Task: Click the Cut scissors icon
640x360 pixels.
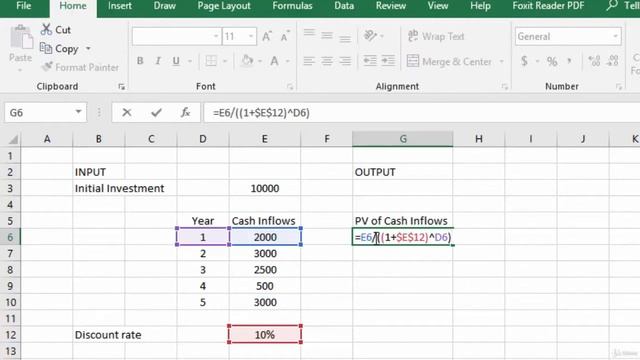Action: [46, 29]
